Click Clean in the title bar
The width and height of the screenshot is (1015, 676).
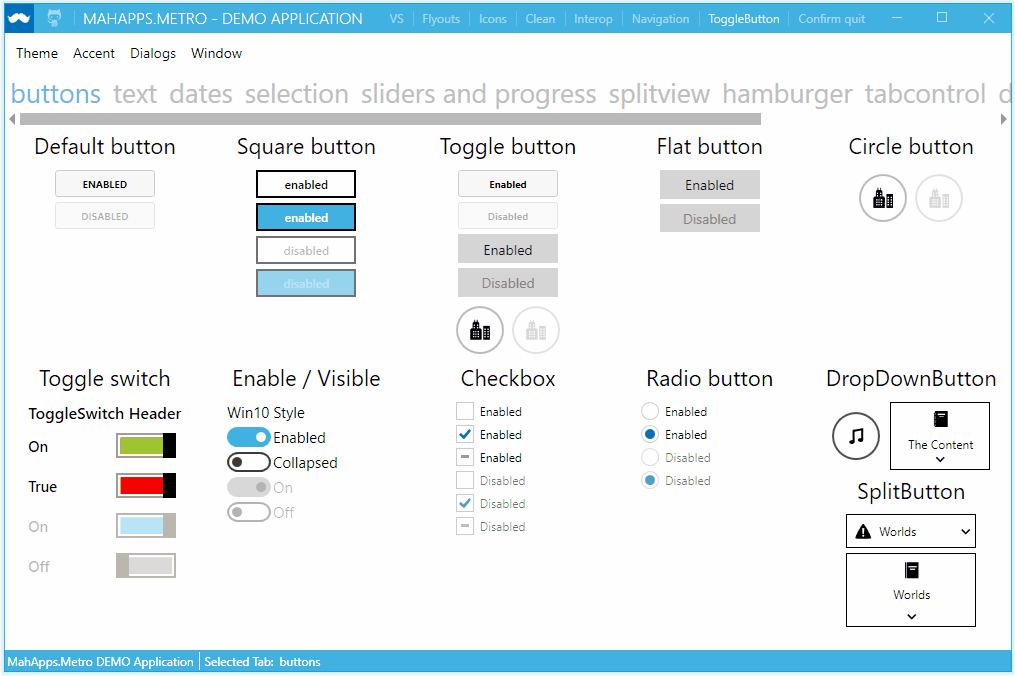(x=540, y=19)
